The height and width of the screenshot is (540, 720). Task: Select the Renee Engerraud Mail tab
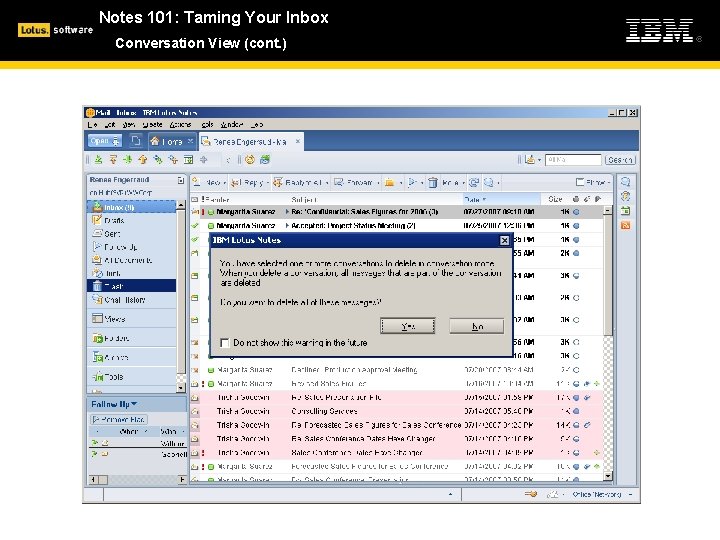click(x=249, y=141)
